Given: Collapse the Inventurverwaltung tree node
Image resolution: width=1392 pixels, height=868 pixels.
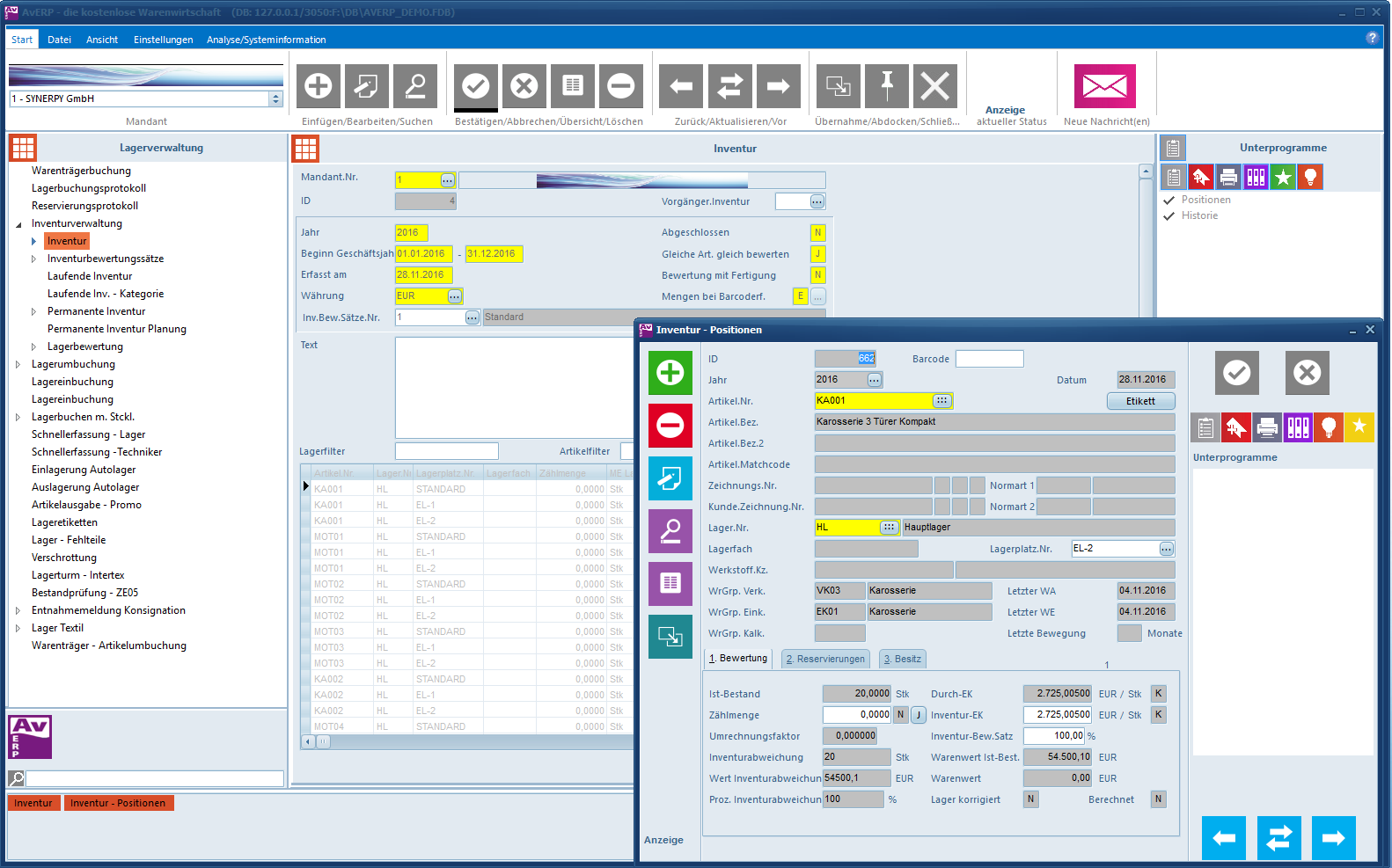Looking at the screenshot, I should [18, 224].
